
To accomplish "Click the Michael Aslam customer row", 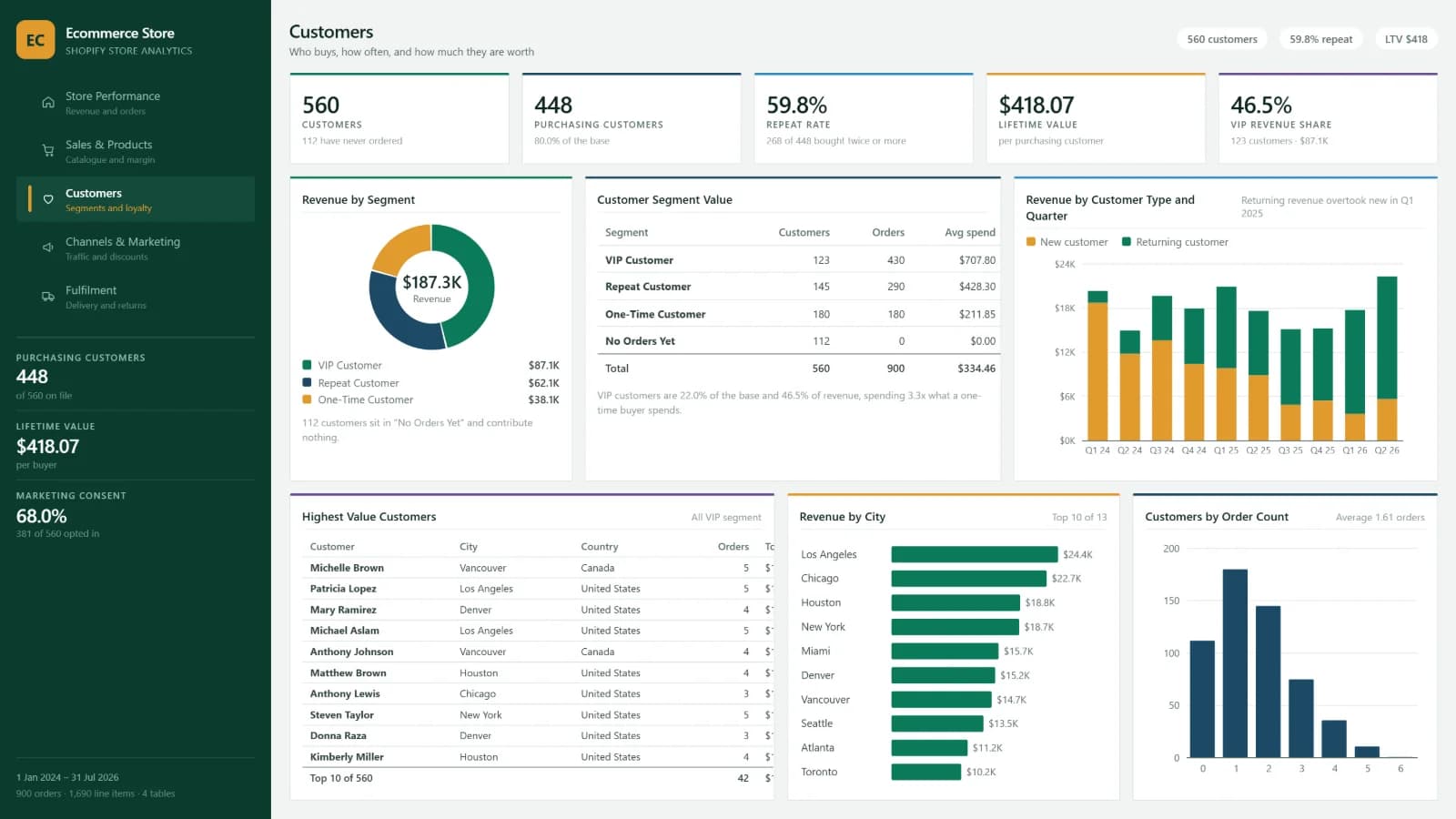I will [x=537, y=631].
